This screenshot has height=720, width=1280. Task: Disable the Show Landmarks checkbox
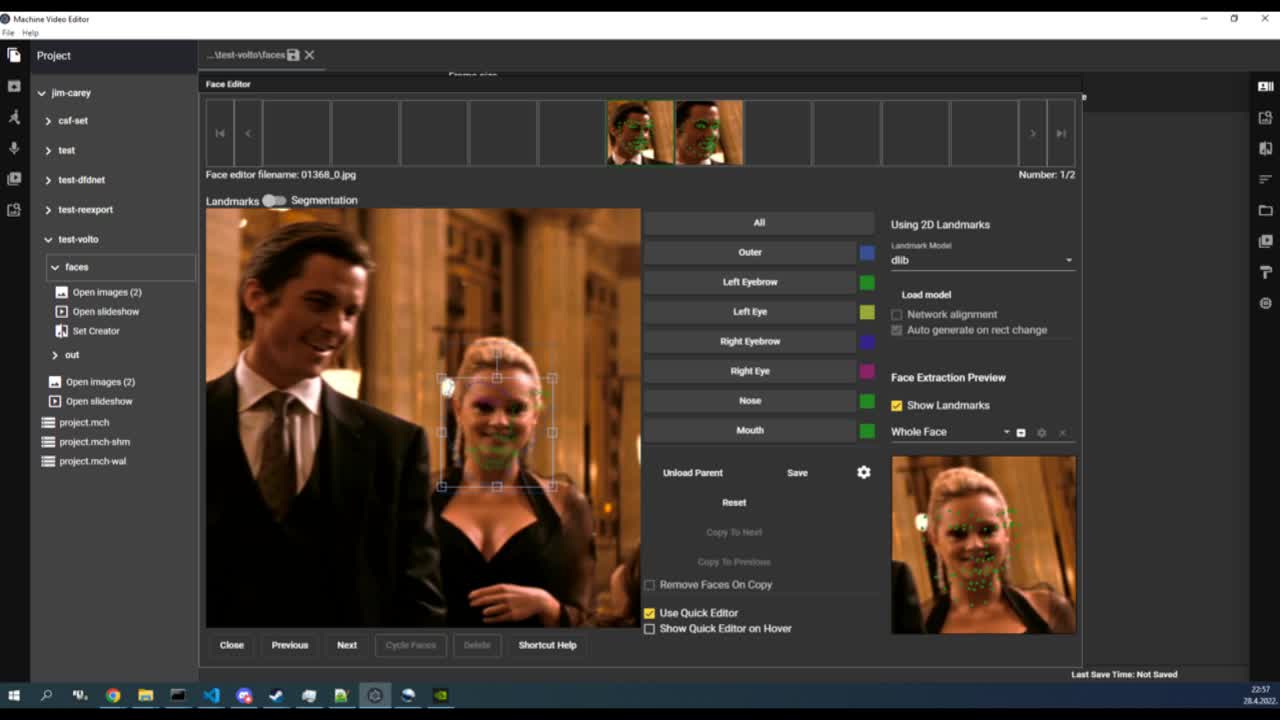coord(897,406)
